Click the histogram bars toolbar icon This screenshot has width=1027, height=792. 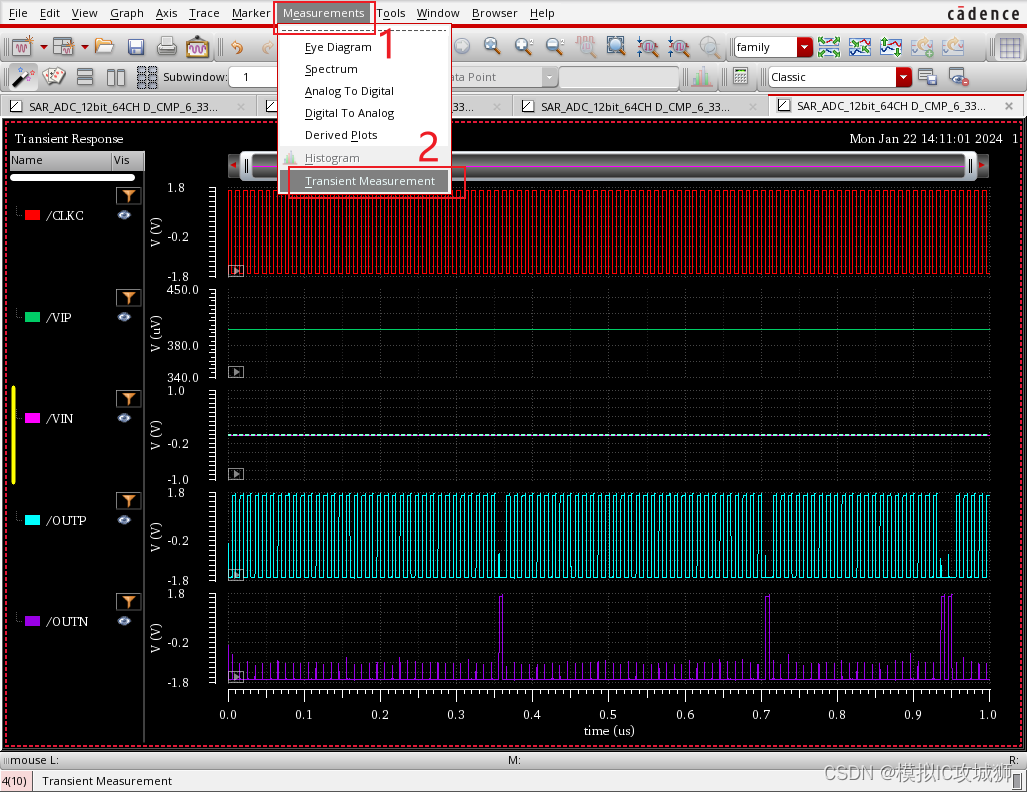click(701, 77)
